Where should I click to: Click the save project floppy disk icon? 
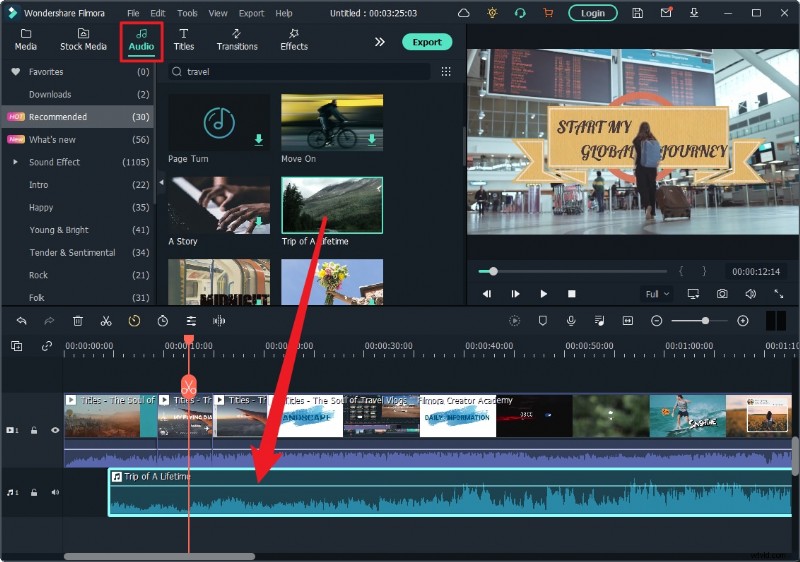[x=638, y=13]
